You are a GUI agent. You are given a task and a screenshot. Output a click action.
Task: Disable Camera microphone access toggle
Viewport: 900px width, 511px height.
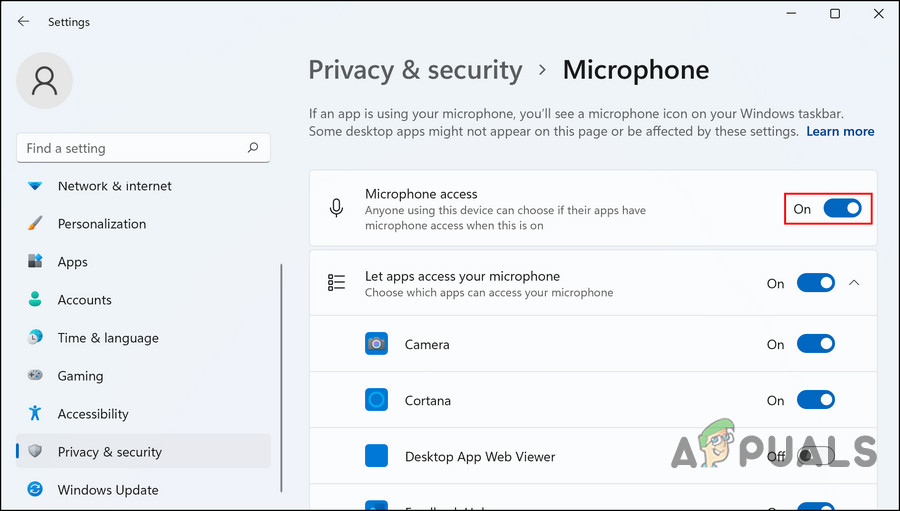(815, 344)
